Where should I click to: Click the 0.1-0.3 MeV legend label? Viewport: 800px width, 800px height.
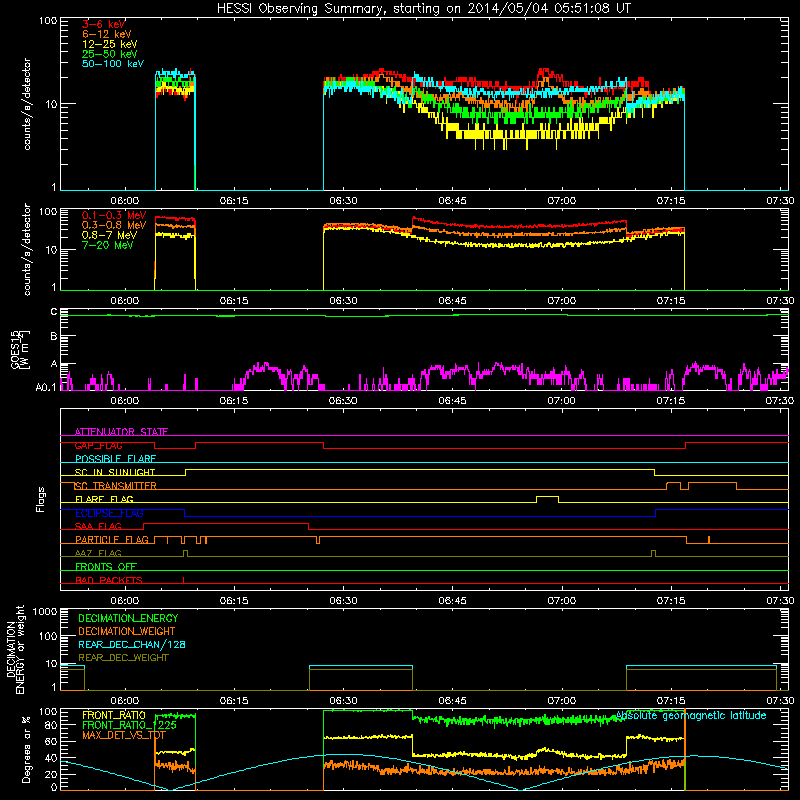point(114,215)
